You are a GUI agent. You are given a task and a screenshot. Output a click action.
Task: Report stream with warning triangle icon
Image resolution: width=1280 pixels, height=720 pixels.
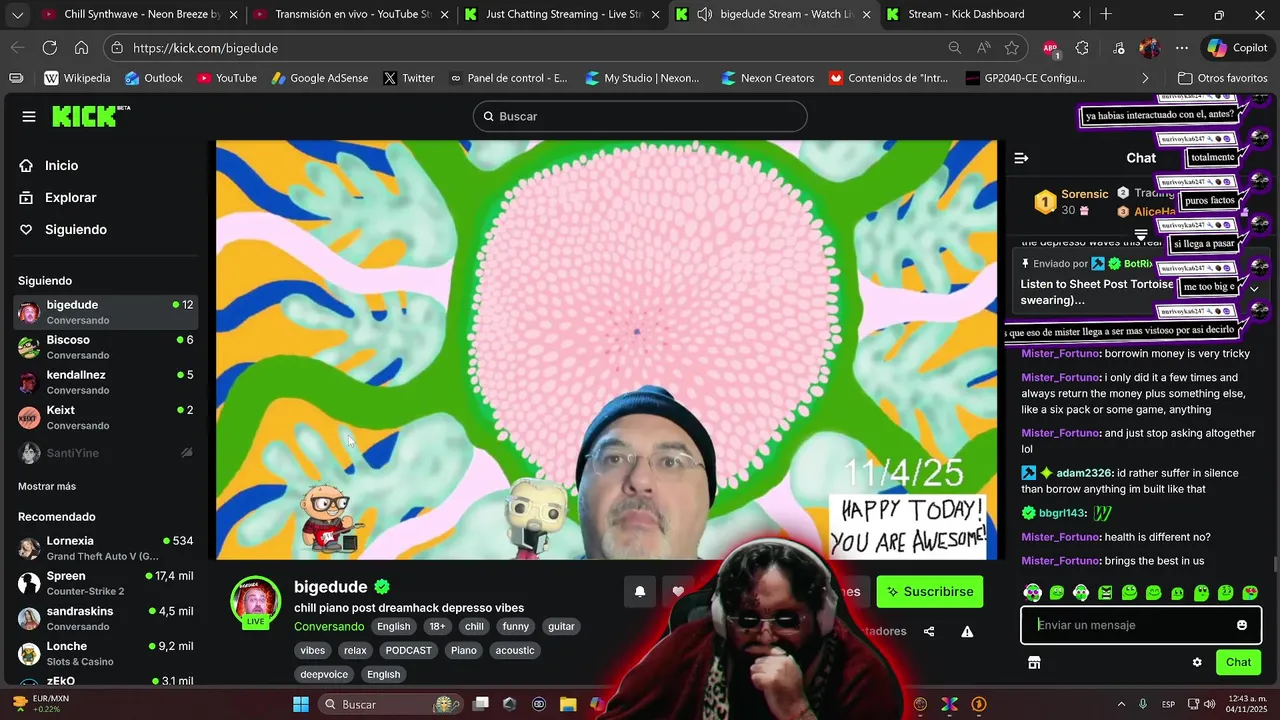967,631
